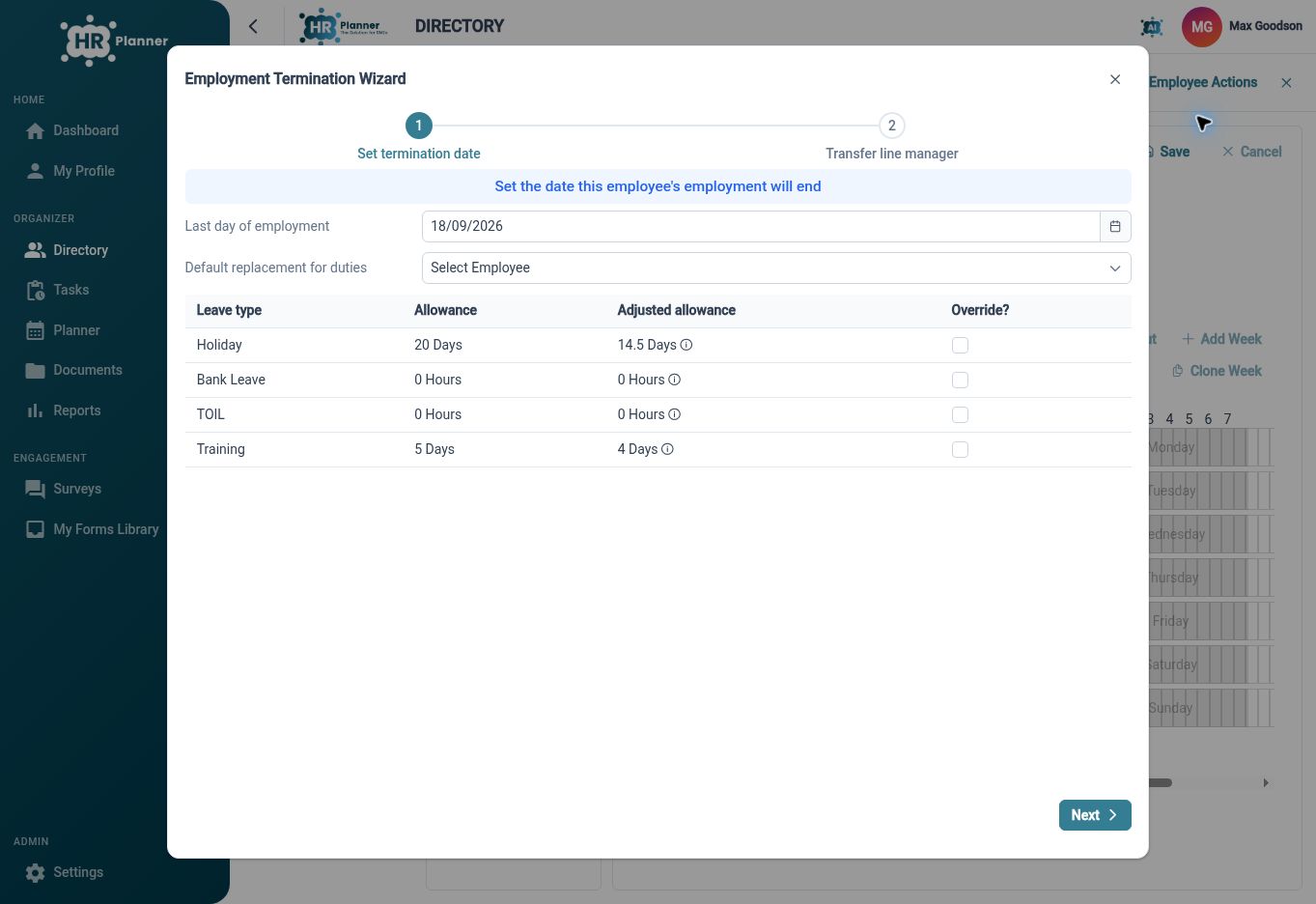
Task: Click Add Week in the background panel
Action: (1221, 339)
